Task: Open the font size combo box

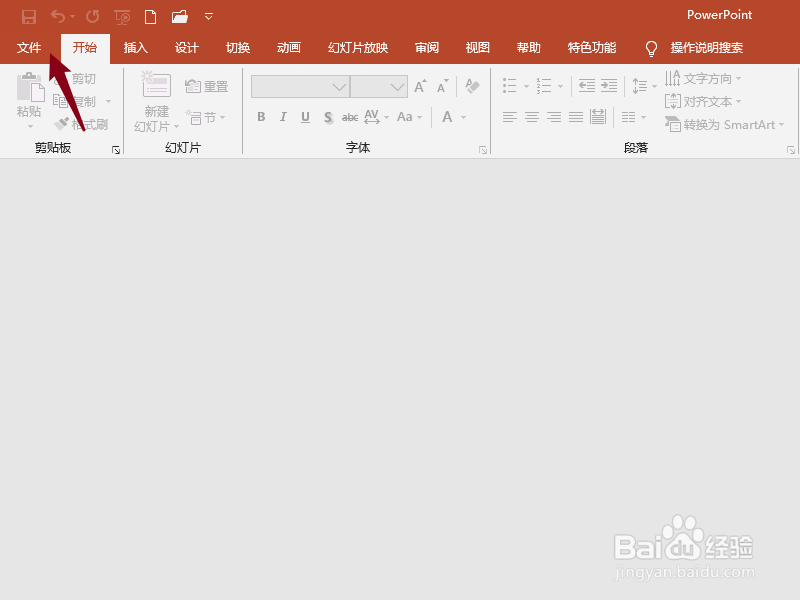Action: click(379, 87)
